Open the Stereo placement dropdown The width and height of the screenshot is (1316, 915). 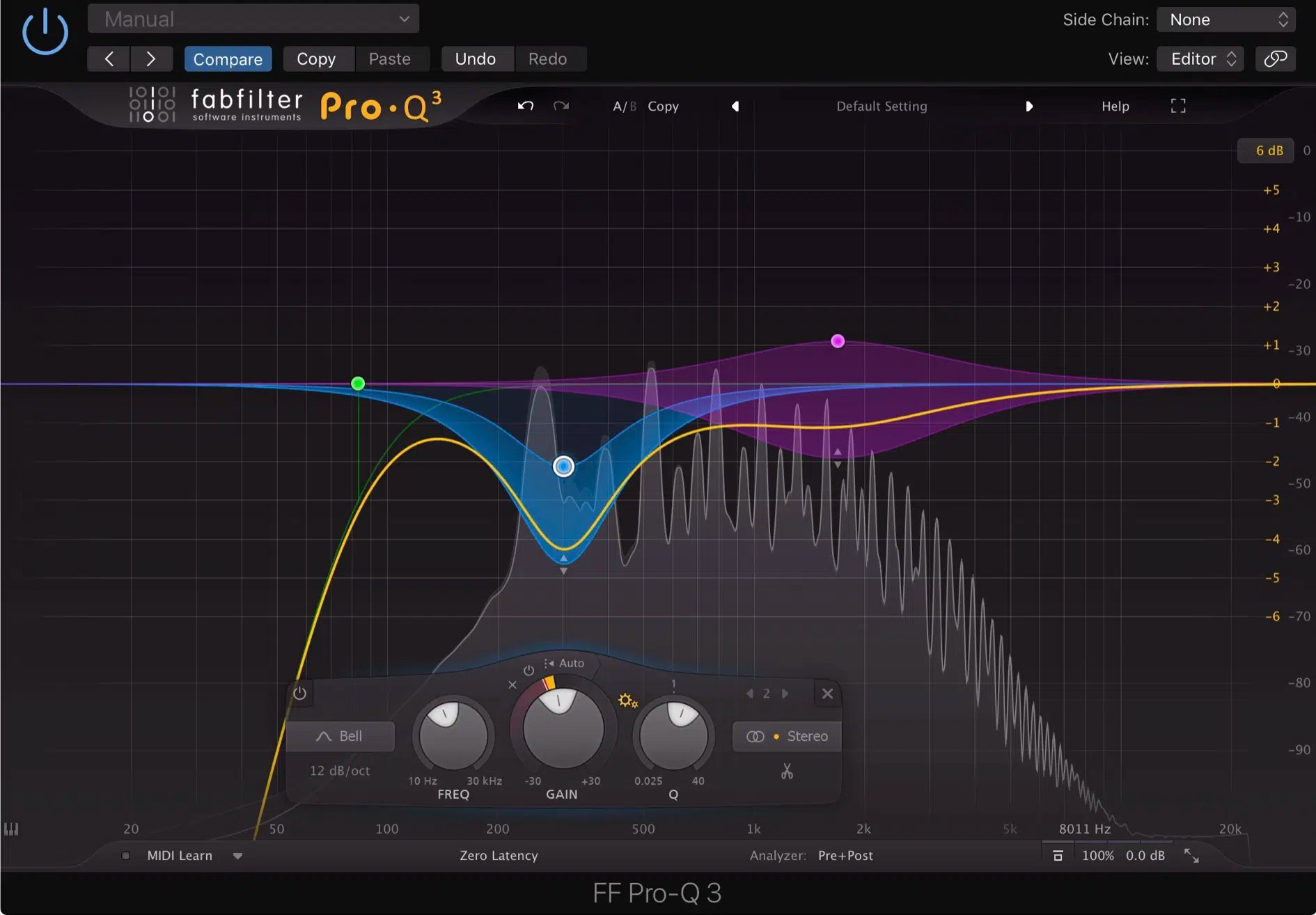[x=788, y=736]
